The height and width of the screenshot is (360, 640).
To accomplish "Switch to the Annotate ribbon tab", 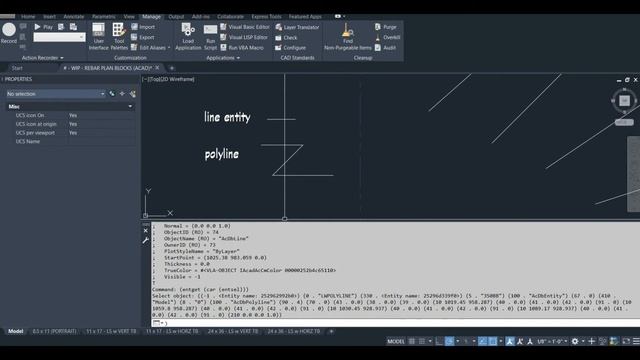I will click(74, 17).
